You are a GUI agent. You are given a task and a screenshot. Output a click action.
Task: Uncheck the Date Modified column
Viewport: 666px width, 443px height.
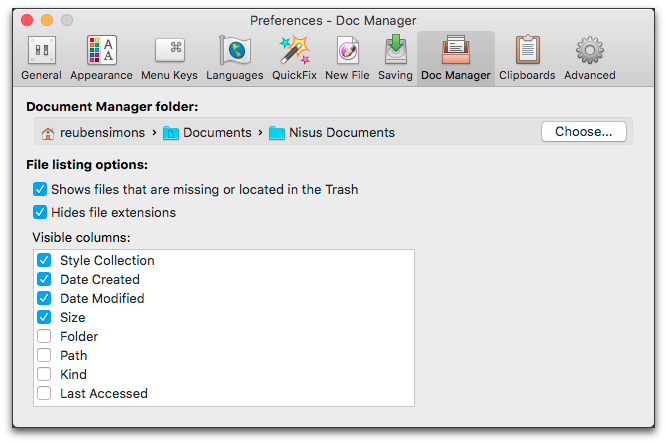coord(44,298)
